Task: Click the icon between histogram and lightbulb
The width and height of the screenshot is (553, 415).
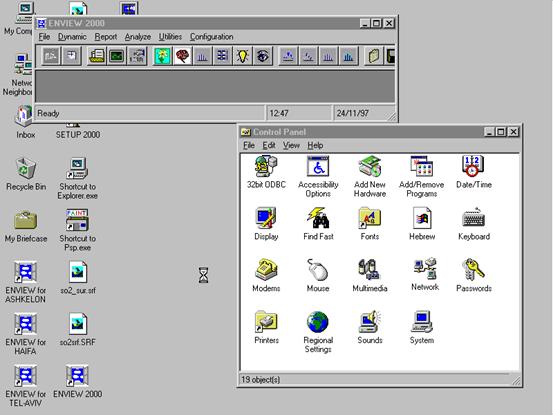Action: click(x=223, y=56)
